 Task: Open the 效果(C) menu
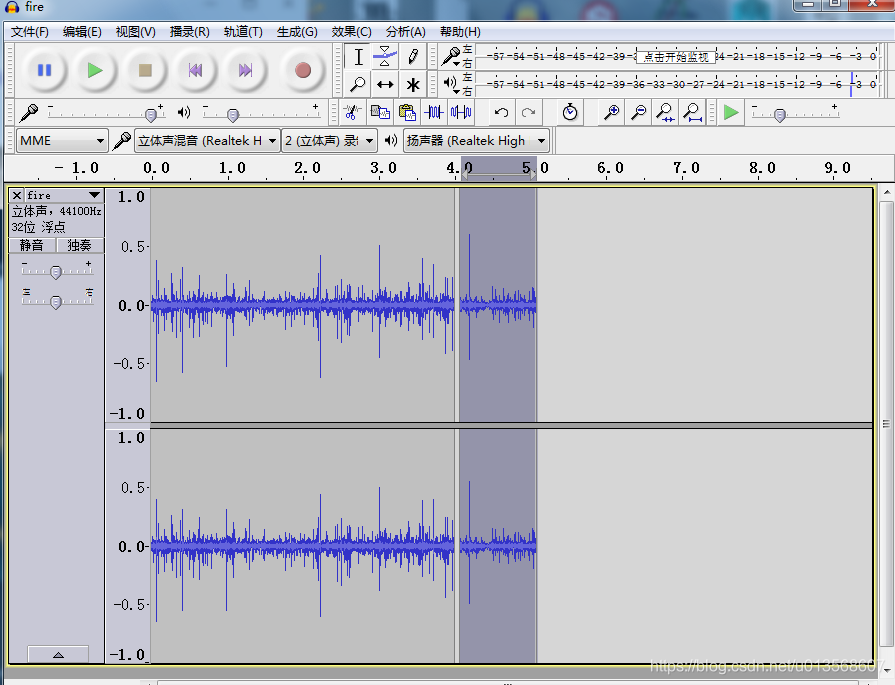tap(352, 32)
